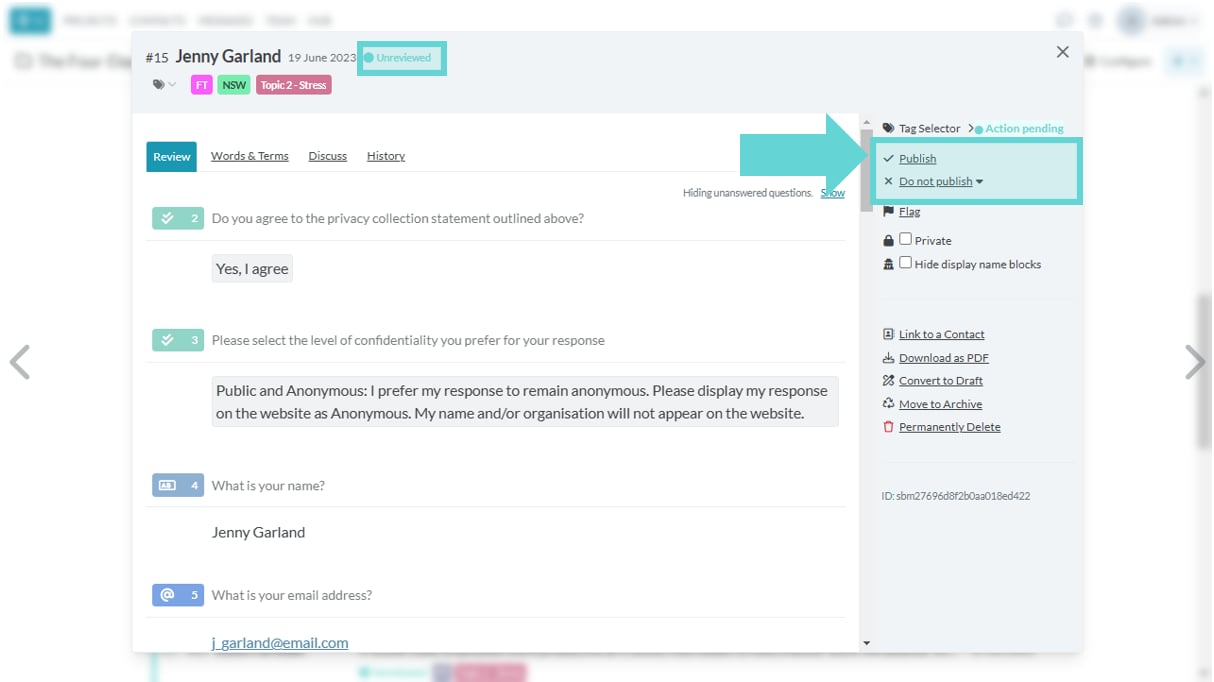Click the Publish checkmark icon

tap(888, 159)
